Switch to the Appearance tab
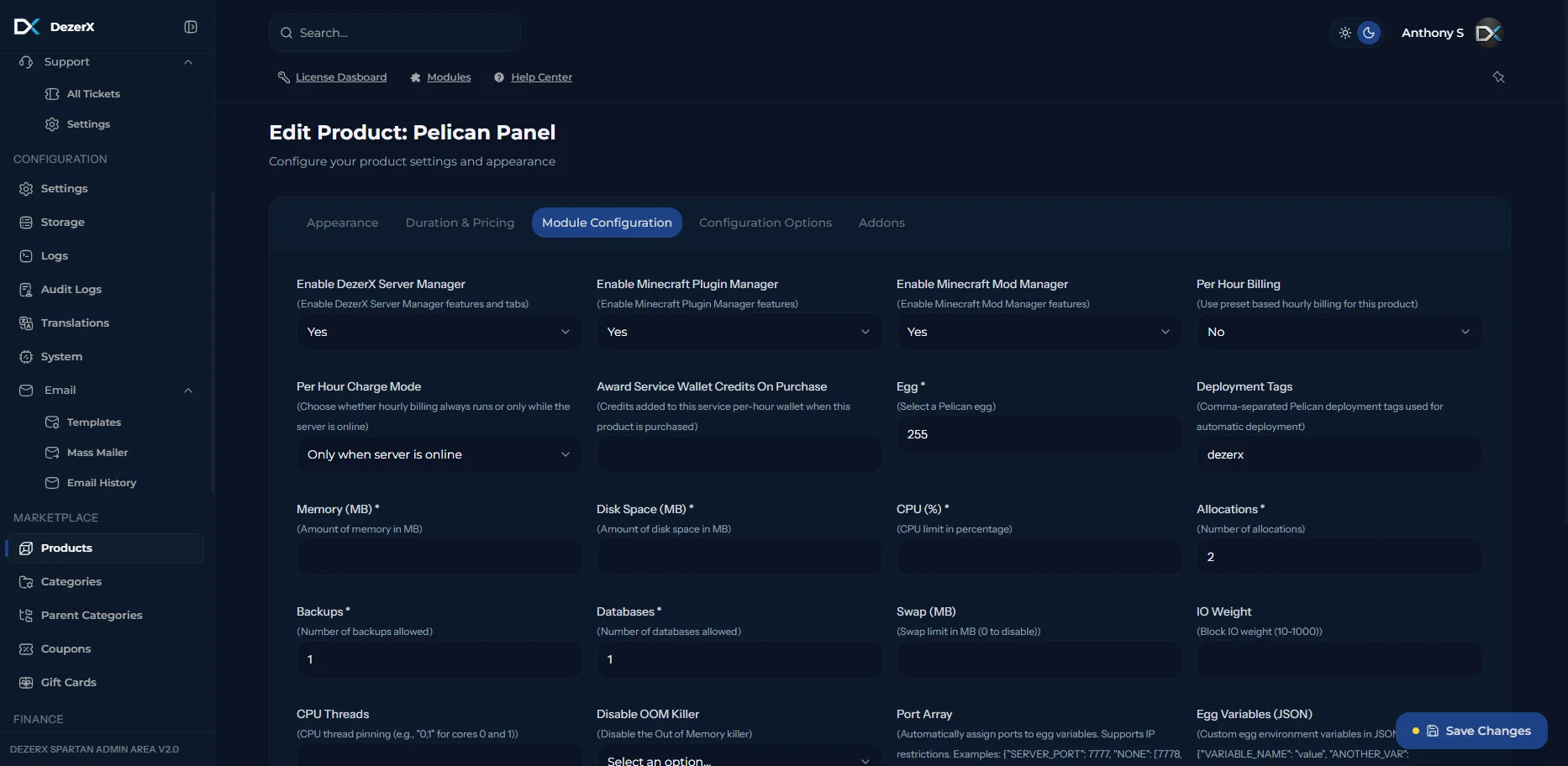Image resolution: width=1568 pixels, height=766 pixels. 343,223
